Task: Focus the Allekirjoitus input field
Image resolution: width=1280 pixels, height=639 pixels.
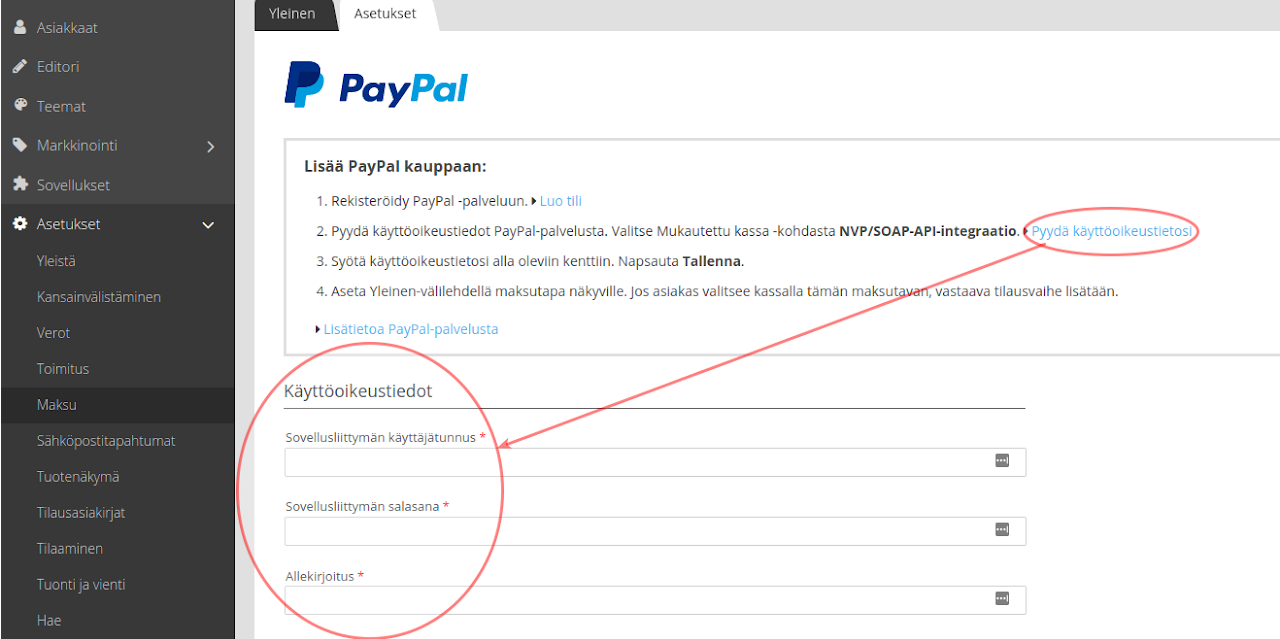Action: (x=655, y=600)
